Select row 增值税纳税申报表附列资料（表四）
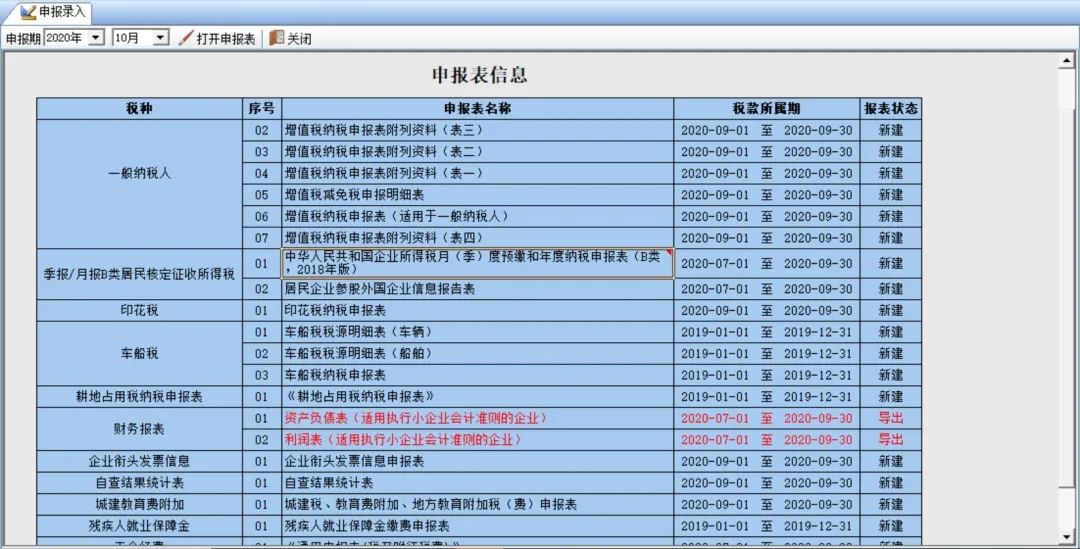 pyautogui.click(x=477, y=238)
